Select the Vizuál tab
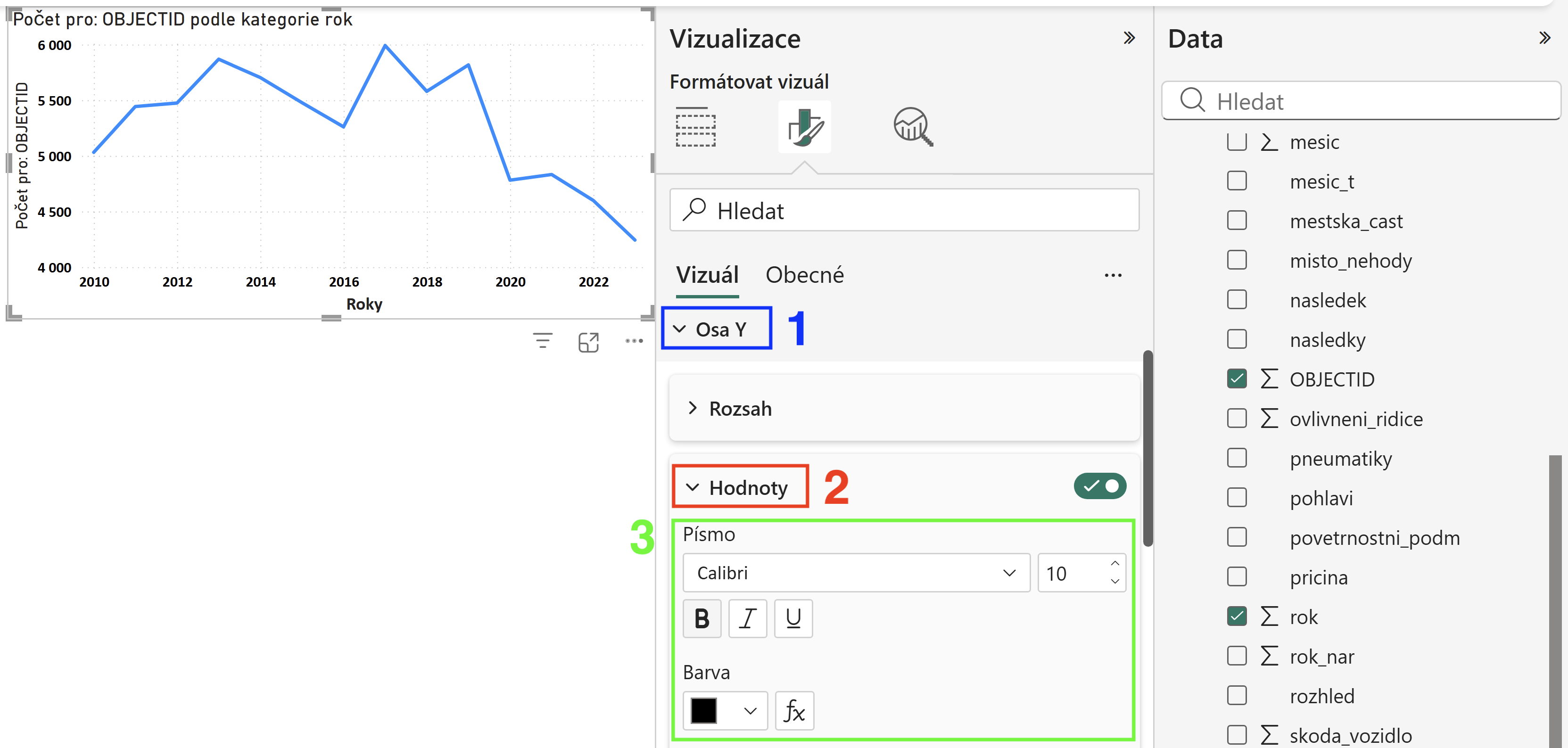 [x=707, y=274]
